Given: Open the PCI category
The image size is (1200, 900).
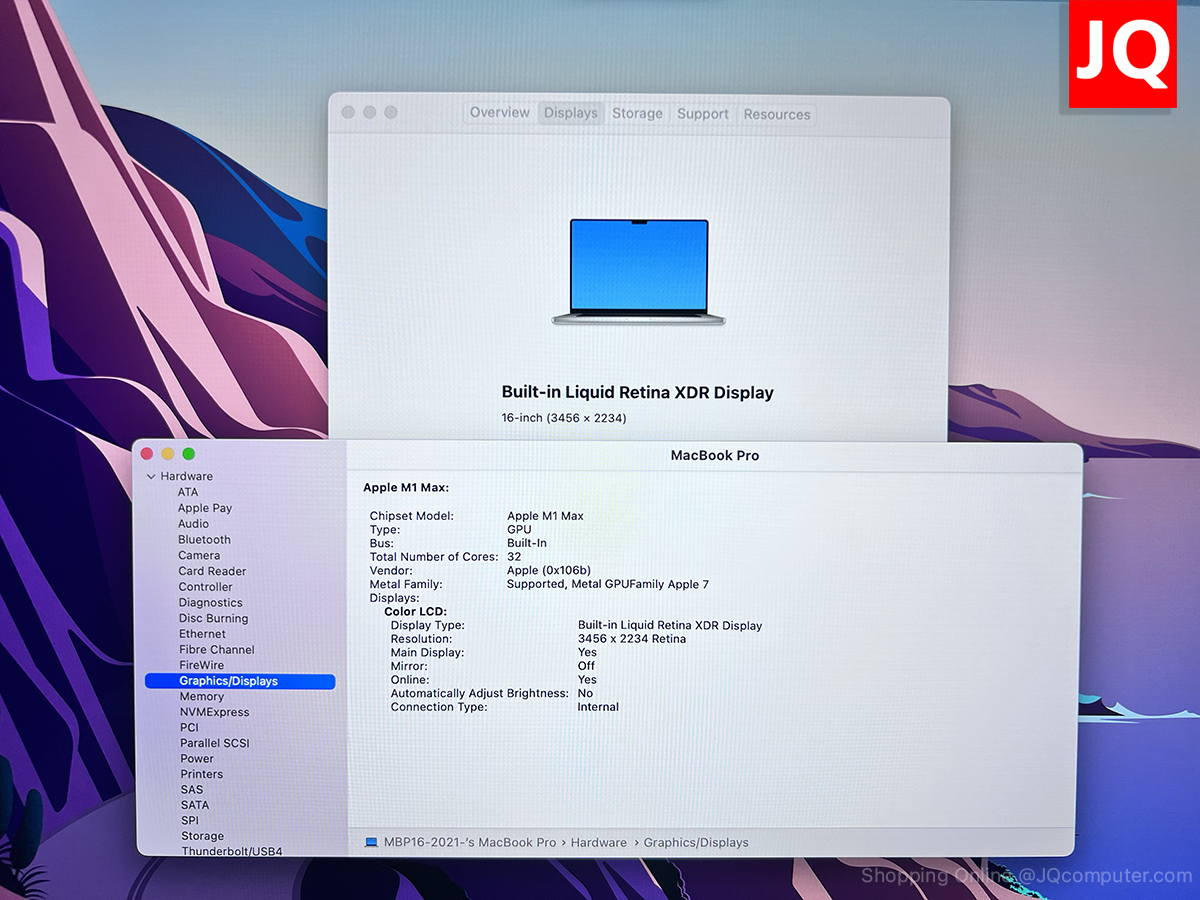Looking at the screenshot, I should coord(189,728).
